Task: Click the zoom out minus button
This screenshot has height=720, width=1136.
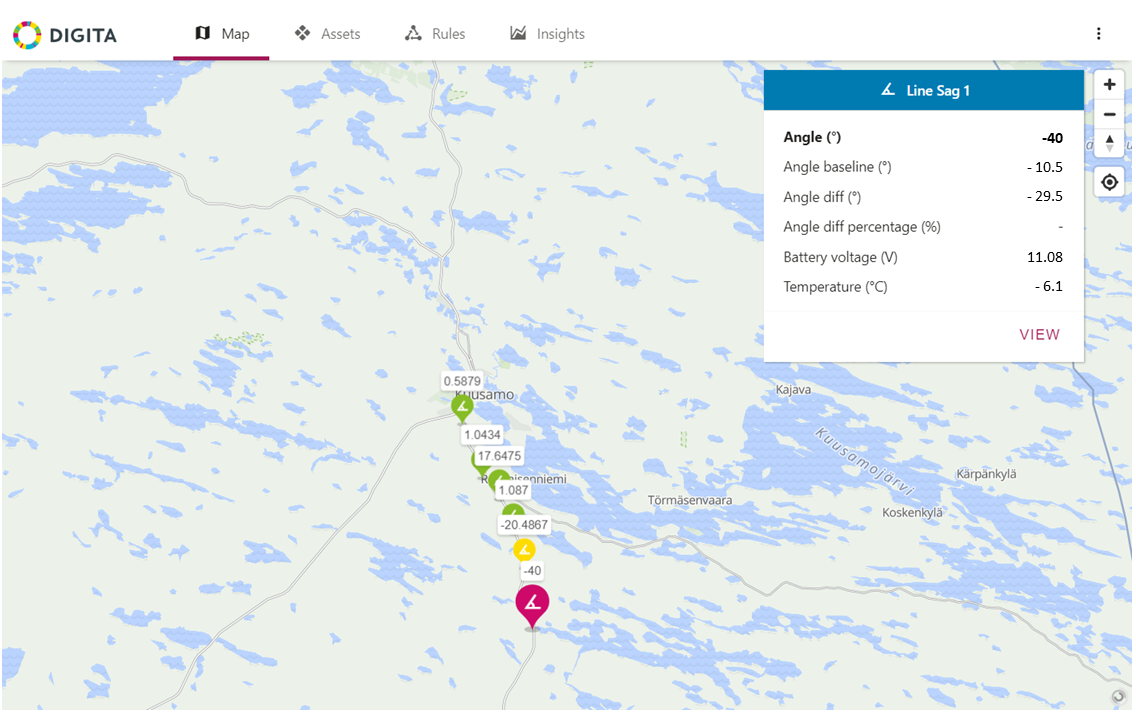Action: [1108, 114]
